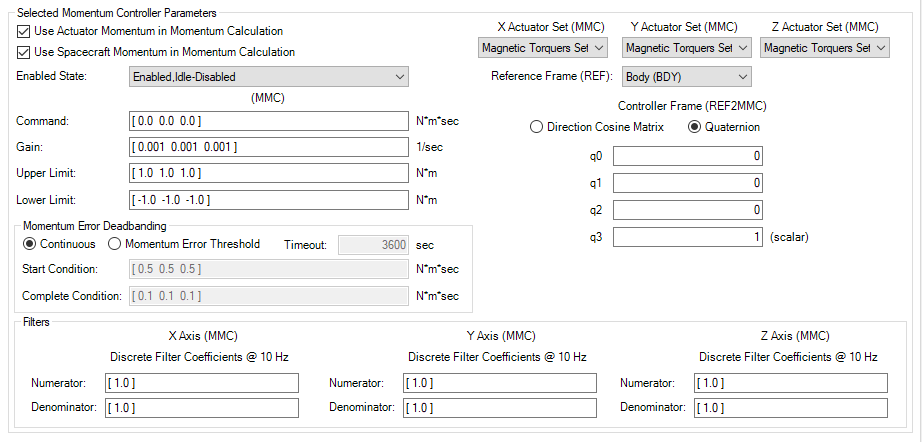
Task: Uncheck Use Spacecraft Momentum in Momentum Calculation
Action: (24, 52)
